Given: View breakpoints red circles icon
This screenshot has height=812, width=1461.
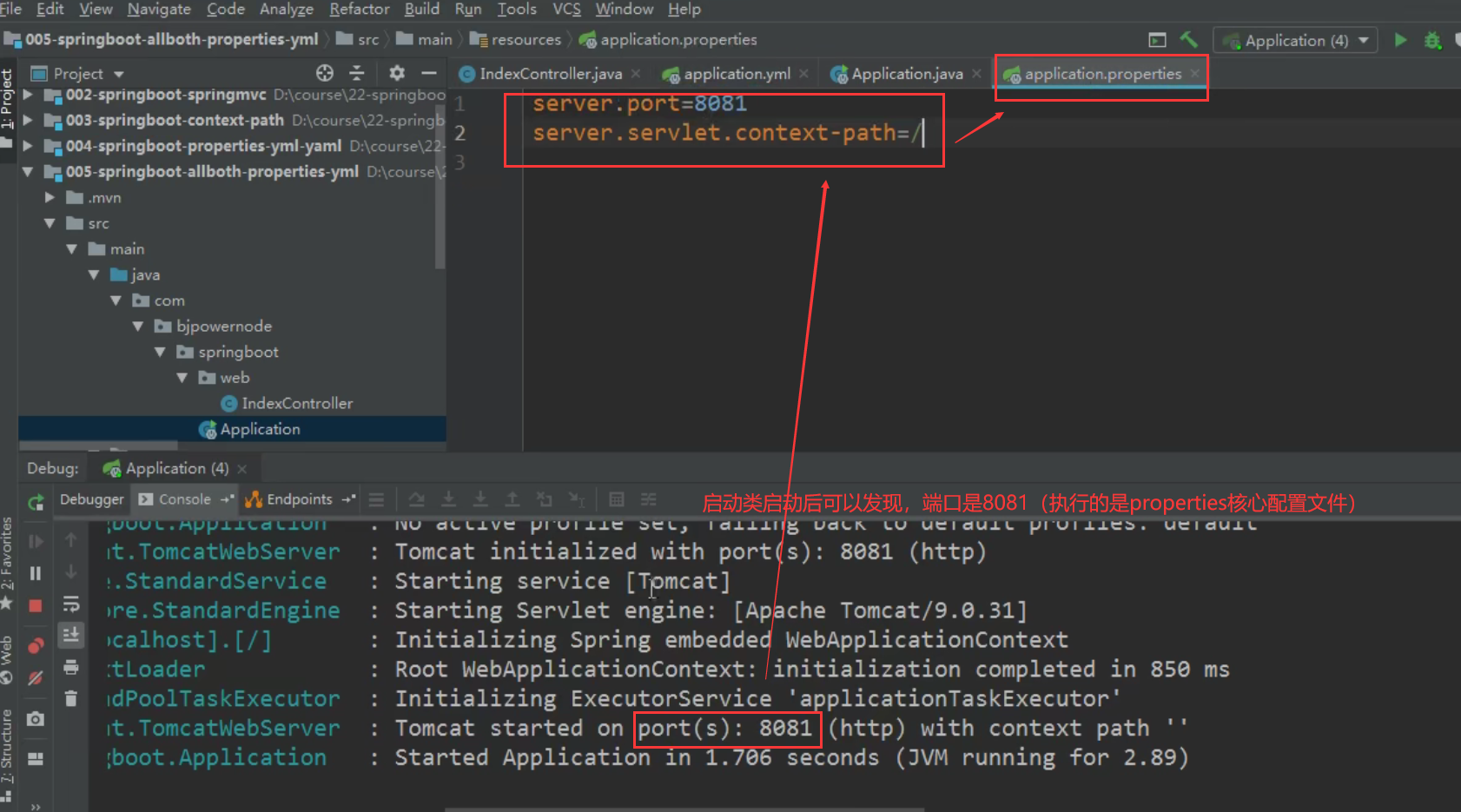Looking at the screenshot, I should coord(36,645).
